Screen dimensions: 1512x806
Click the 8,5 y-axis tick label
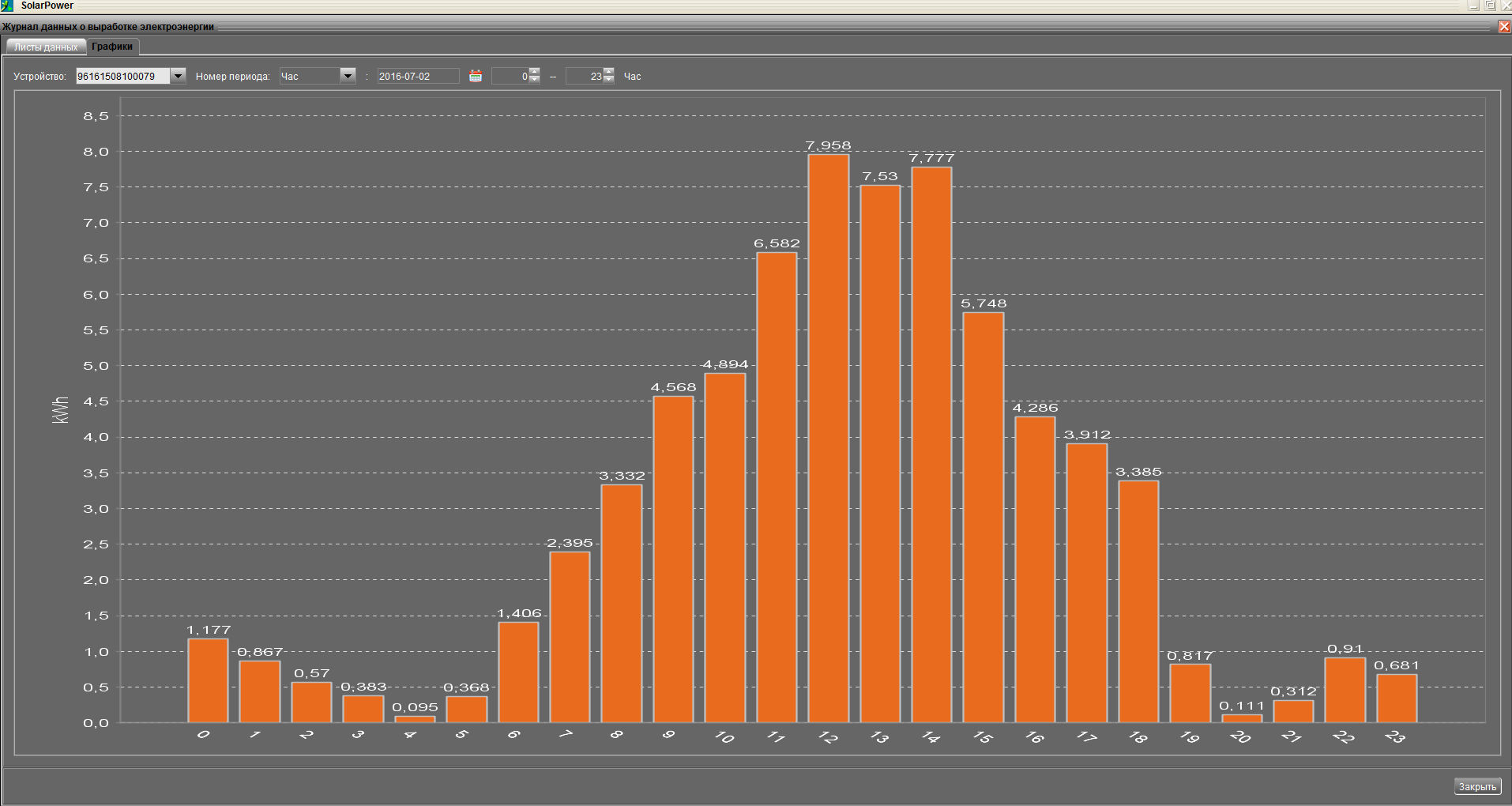click(x=96, y=116)
